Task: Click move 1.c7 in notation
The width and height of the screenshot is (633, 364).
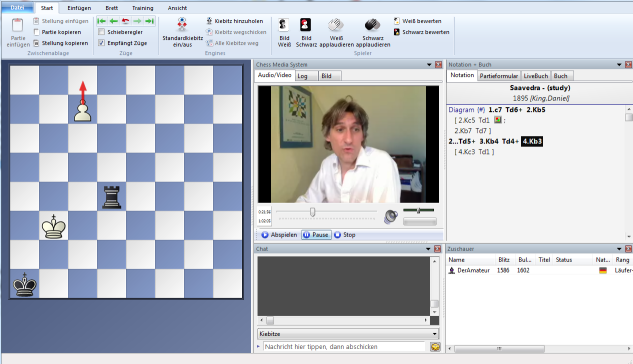Action: click(495, 110)
